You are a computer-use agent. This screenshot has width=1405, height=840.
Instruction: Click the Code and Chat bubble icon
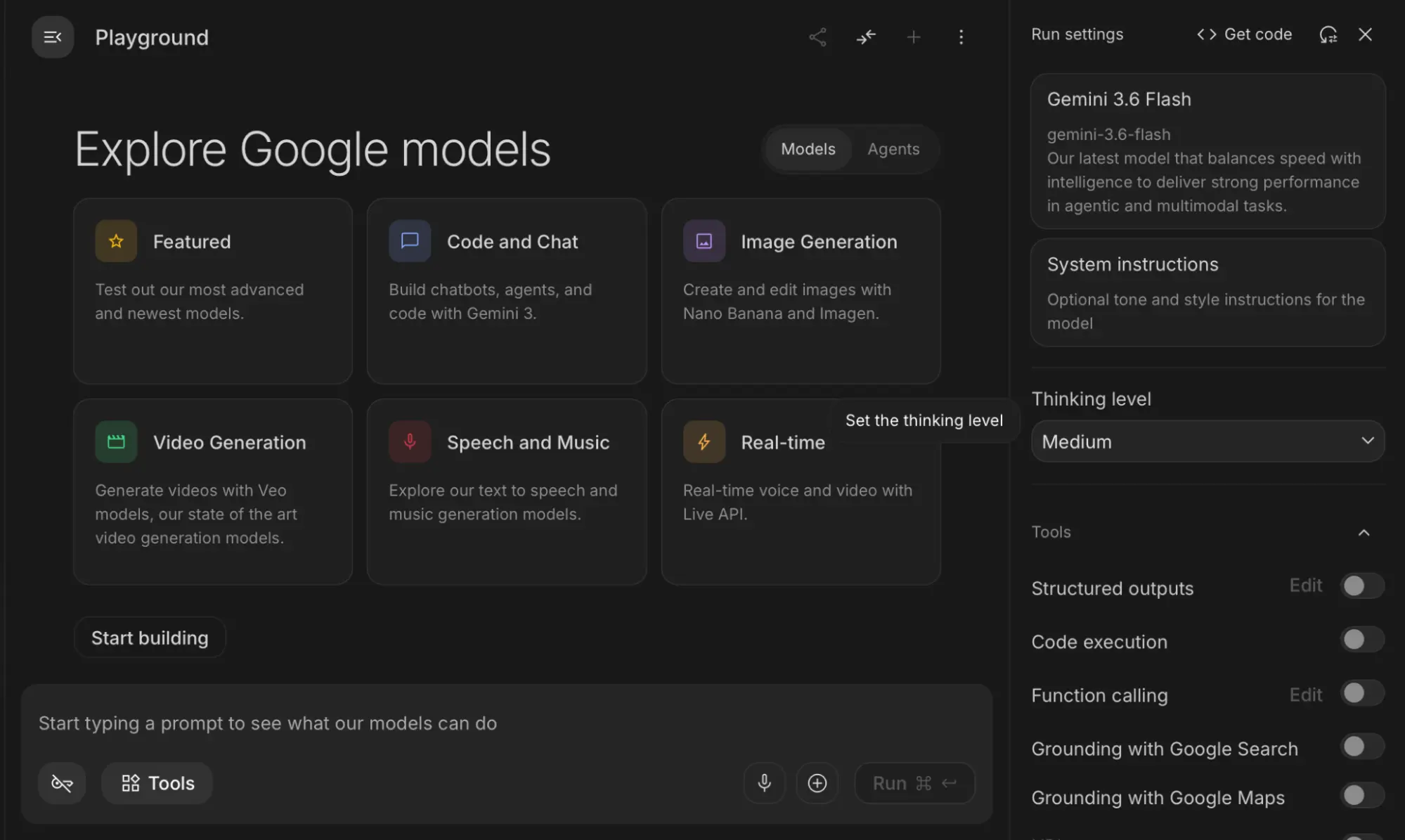(x=410, y=241)
